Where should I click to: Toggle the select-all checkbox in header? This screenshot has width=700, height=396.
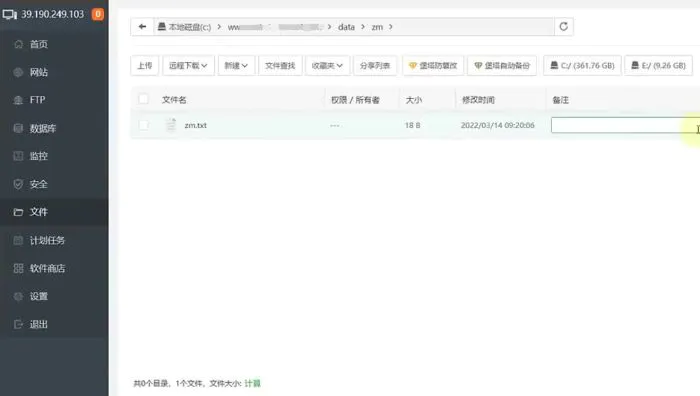pos(143,99)
